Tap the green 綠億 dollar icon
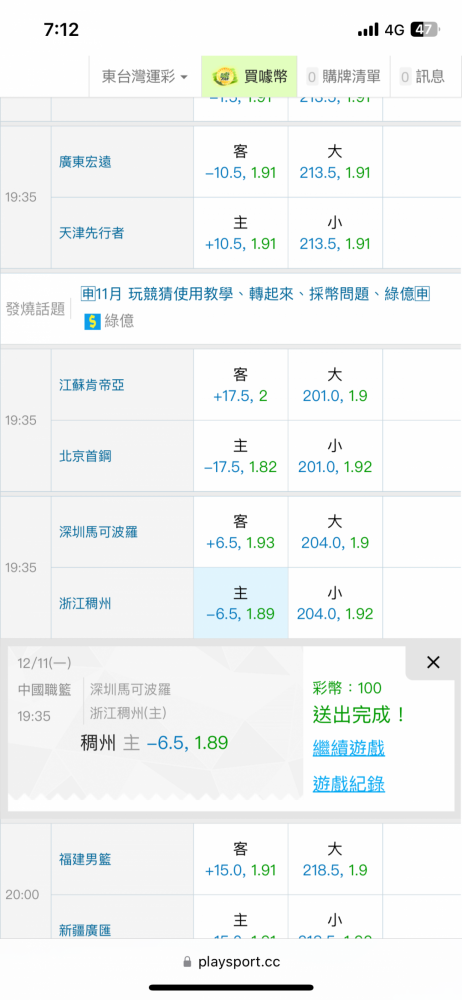 pos(93,321)
